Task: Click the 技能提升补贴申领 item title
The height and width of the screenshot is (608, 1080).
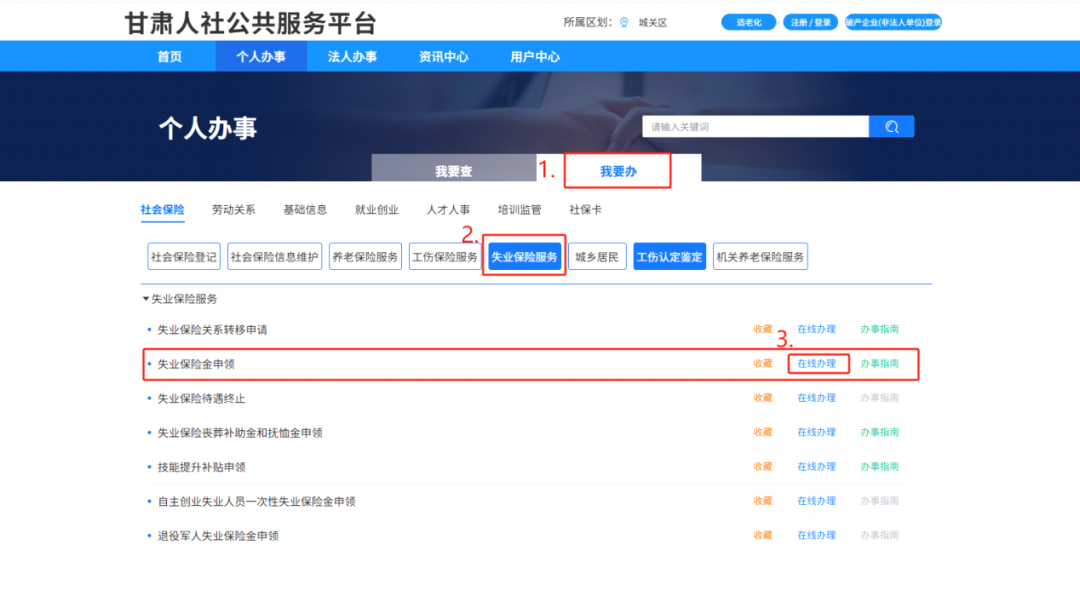Action: click(201, 468)
